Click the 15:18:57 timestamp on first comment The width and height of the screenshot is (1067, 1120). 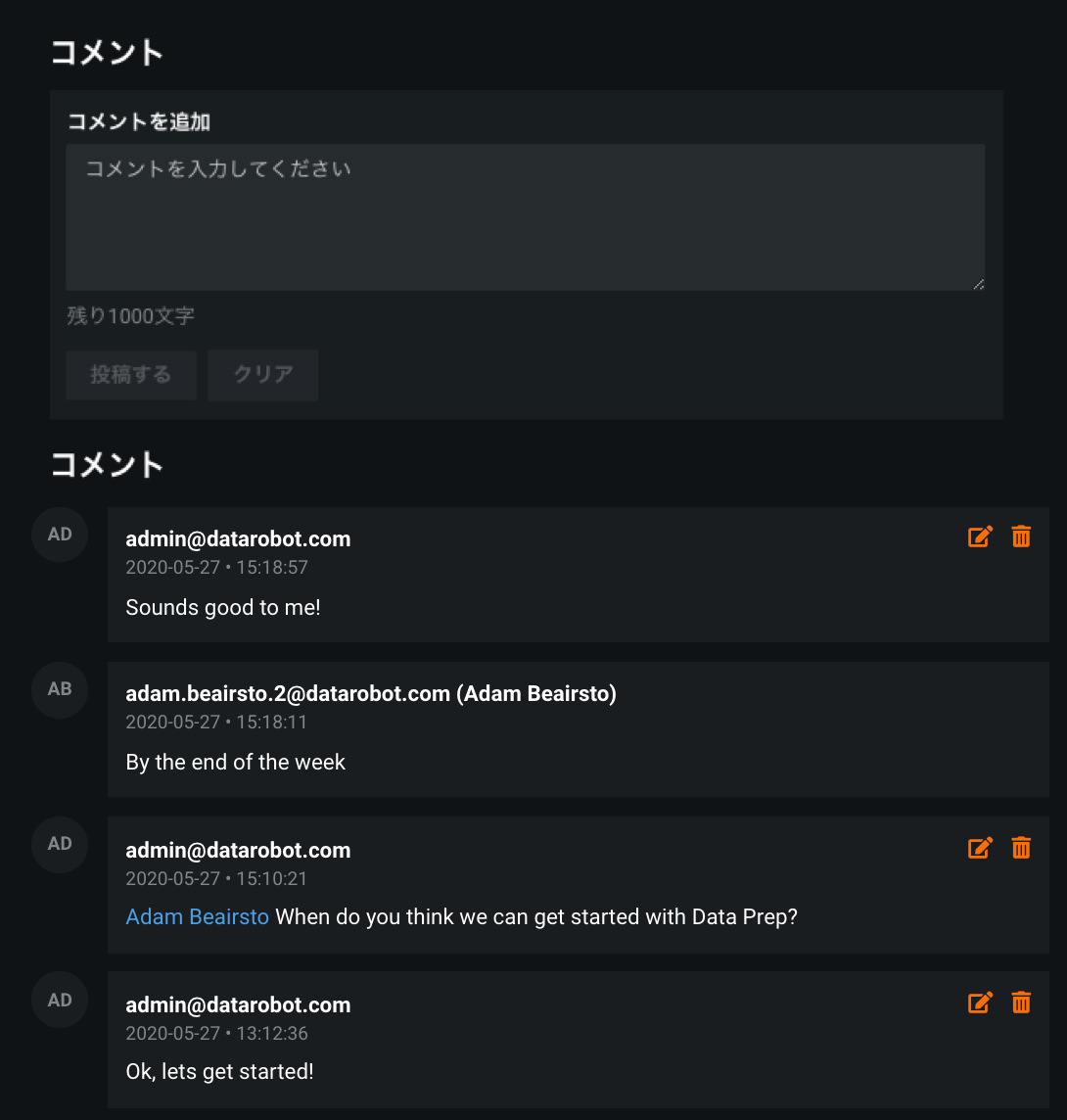[x=217, y=567]
